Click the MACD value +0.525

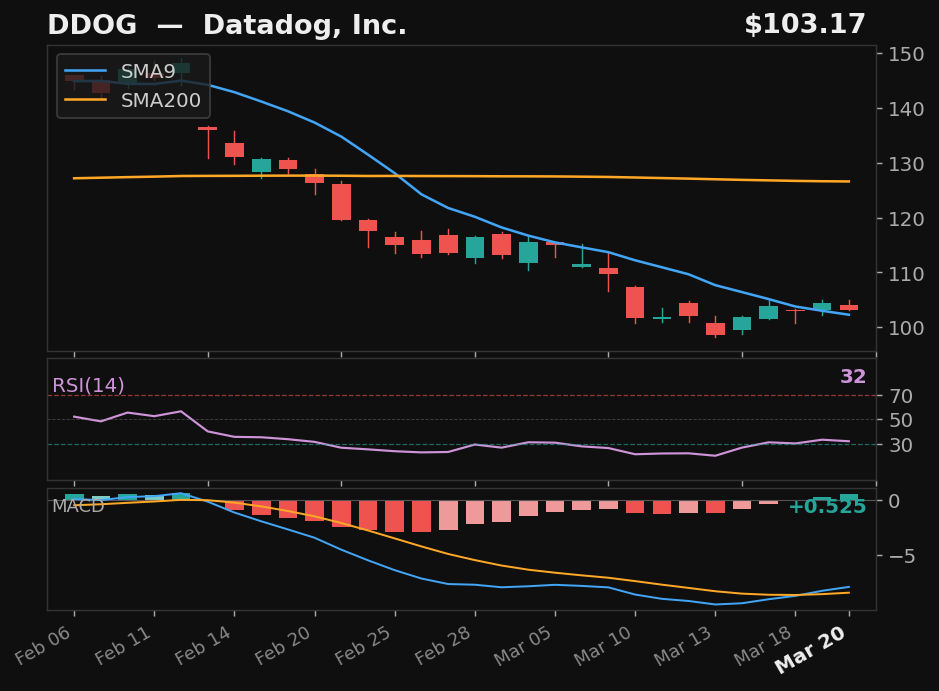[x=827, y=507]
